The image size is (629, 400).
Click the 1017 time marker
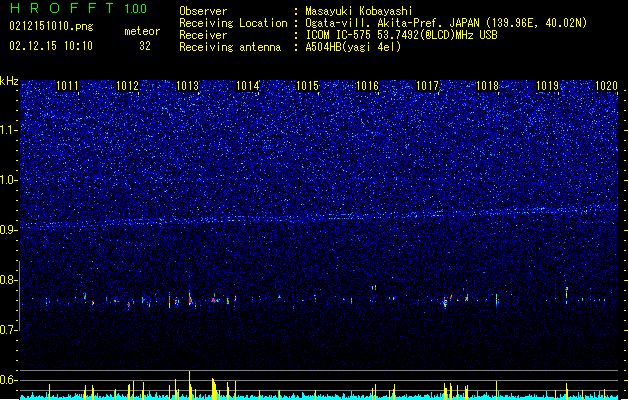(x=428, y=86)
